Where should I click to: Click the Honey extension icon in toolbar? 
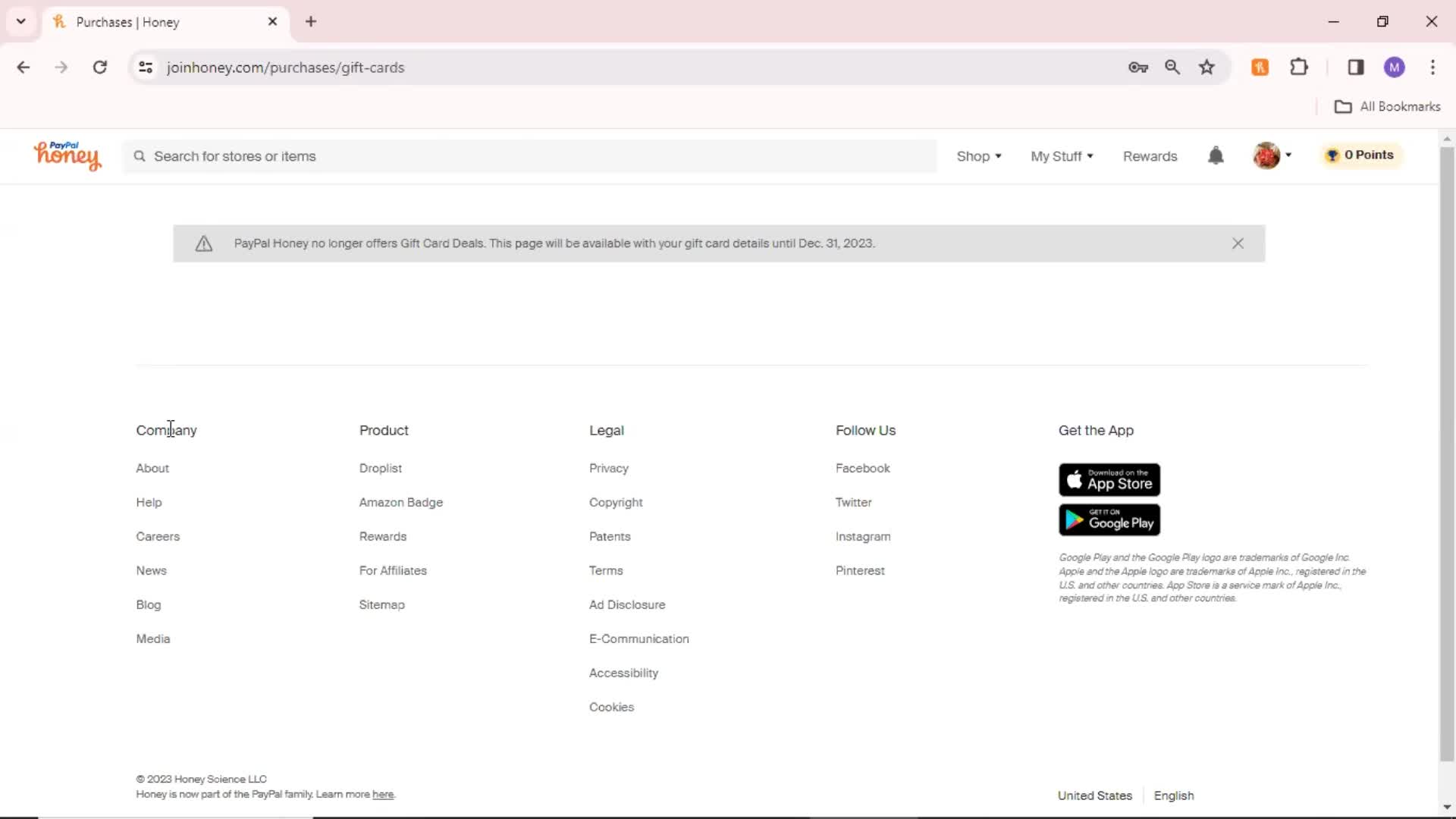[x=1260, y=67]
